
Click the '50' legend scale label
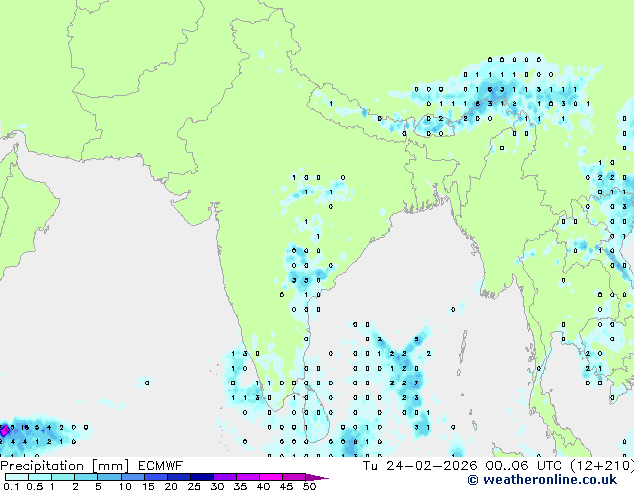(309, 486)
